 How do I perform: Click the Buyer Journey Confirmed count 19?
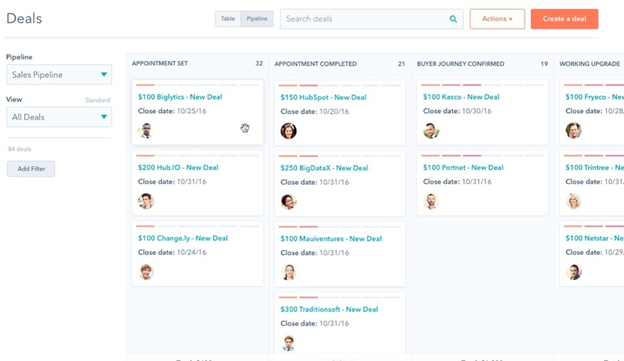click(544, 64)
